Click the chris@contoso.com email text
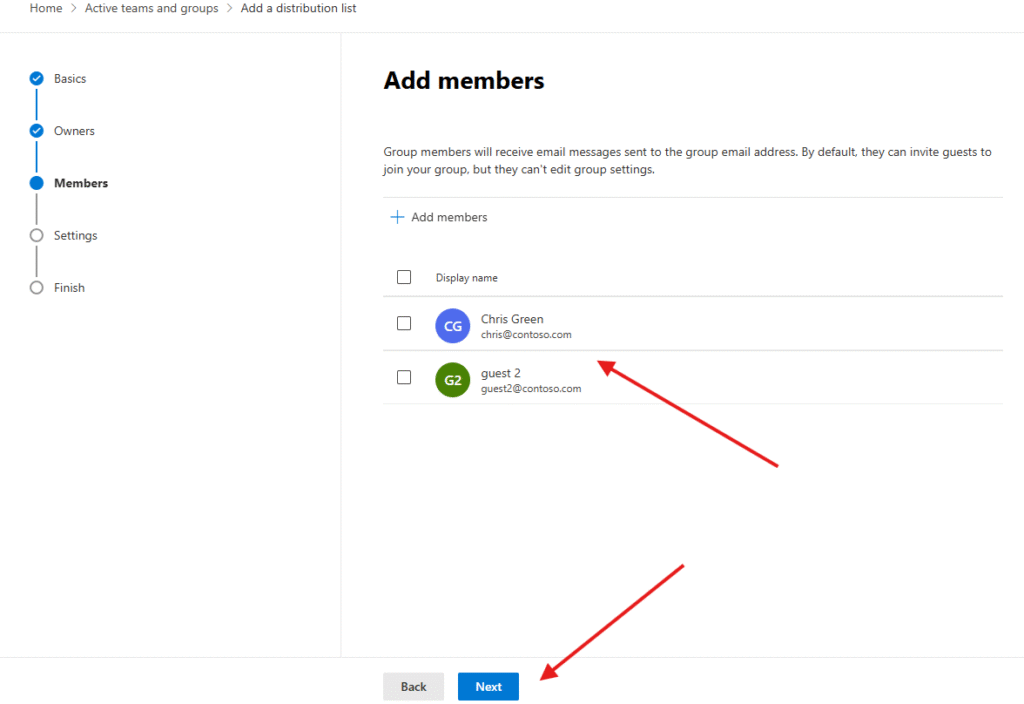 526,335
